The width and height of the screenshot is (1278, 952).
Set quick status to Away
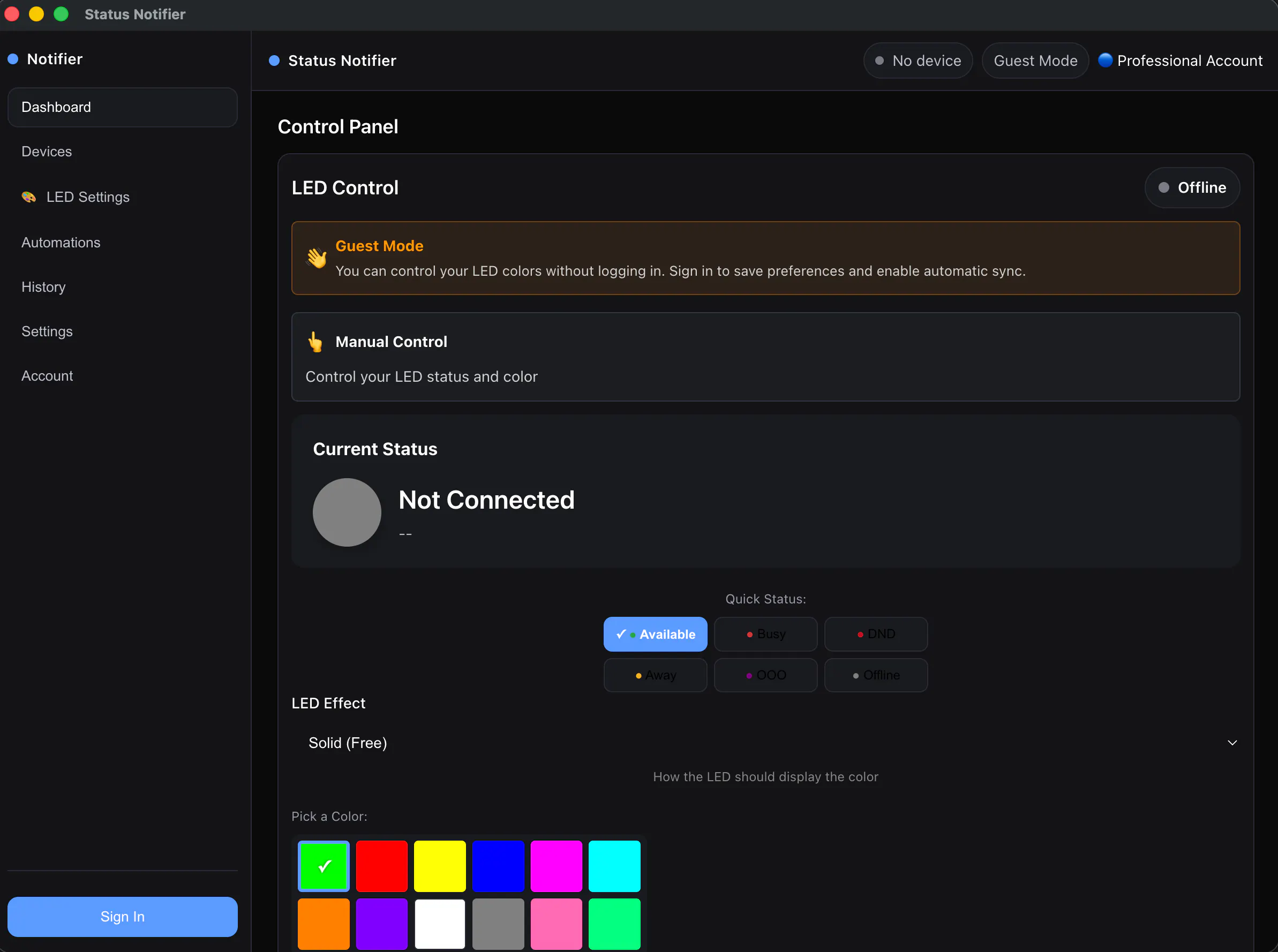pos(655,675)
